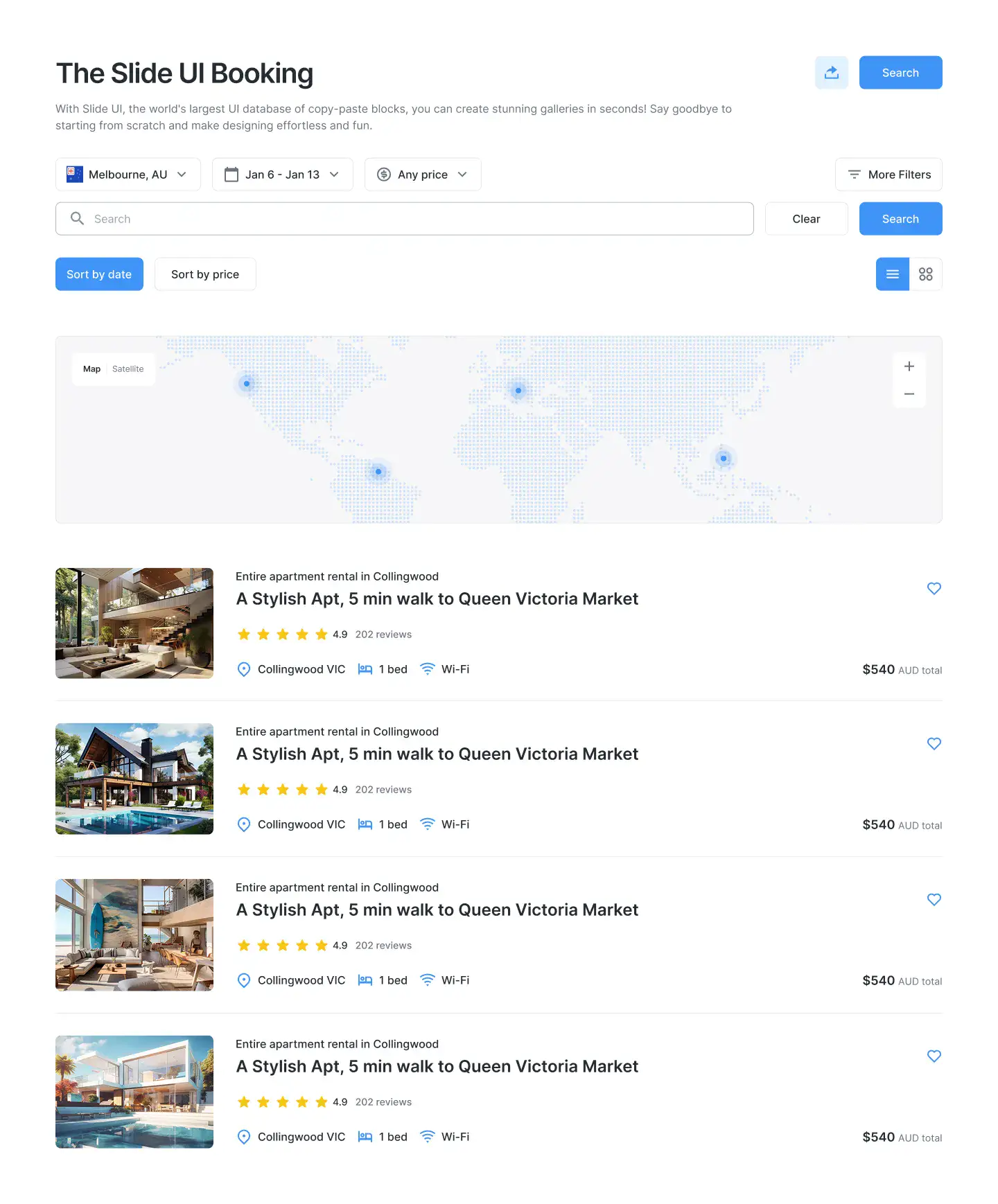Viewport: 998px width, 1204px height.
Task: Click the calendar icon in date filter
Action: [231, 175]
